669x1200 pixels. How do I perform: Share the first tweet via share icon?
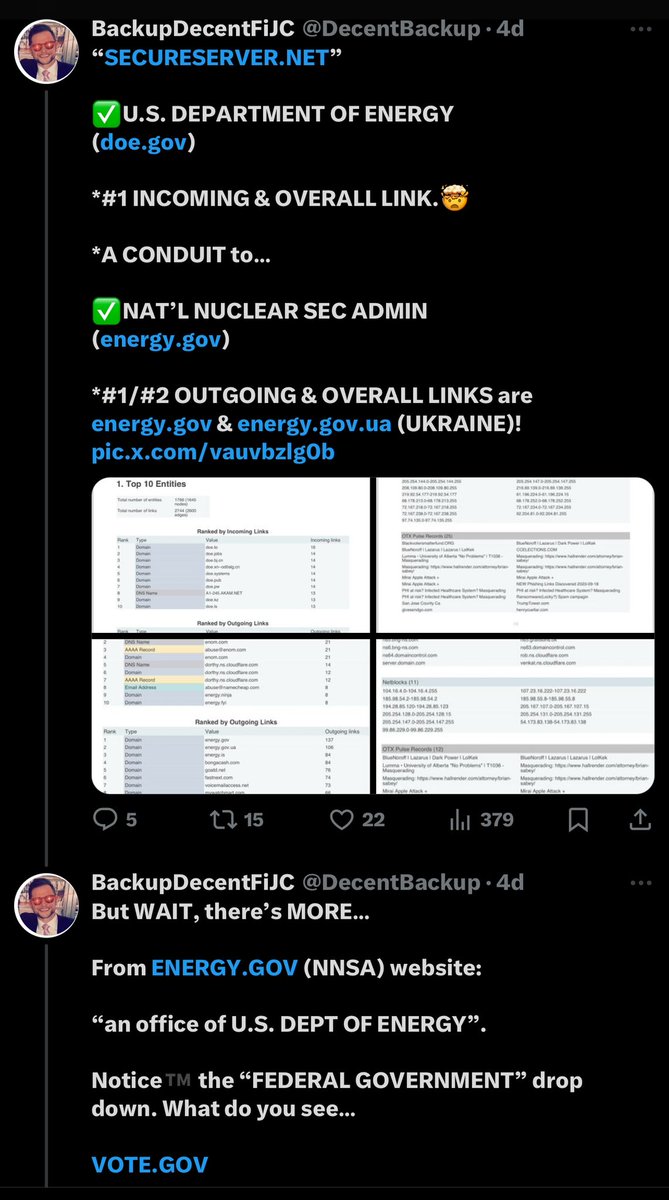639,819
